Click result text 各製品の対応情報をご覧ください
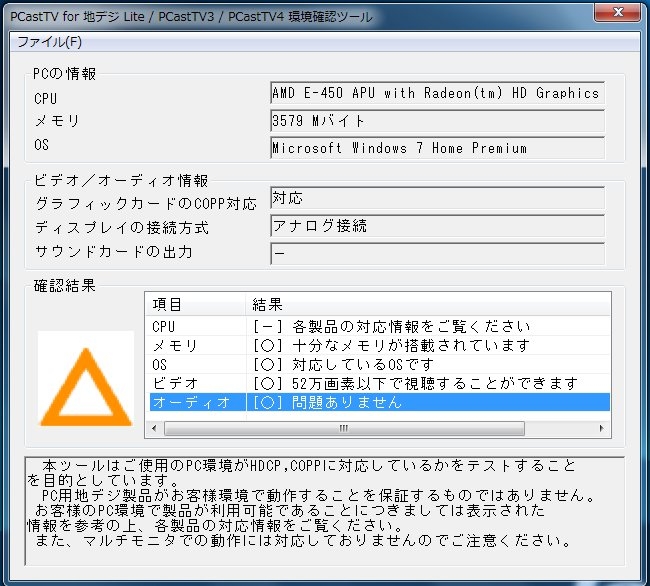This screenshot has height=586, width=650. tap(411, 327)
